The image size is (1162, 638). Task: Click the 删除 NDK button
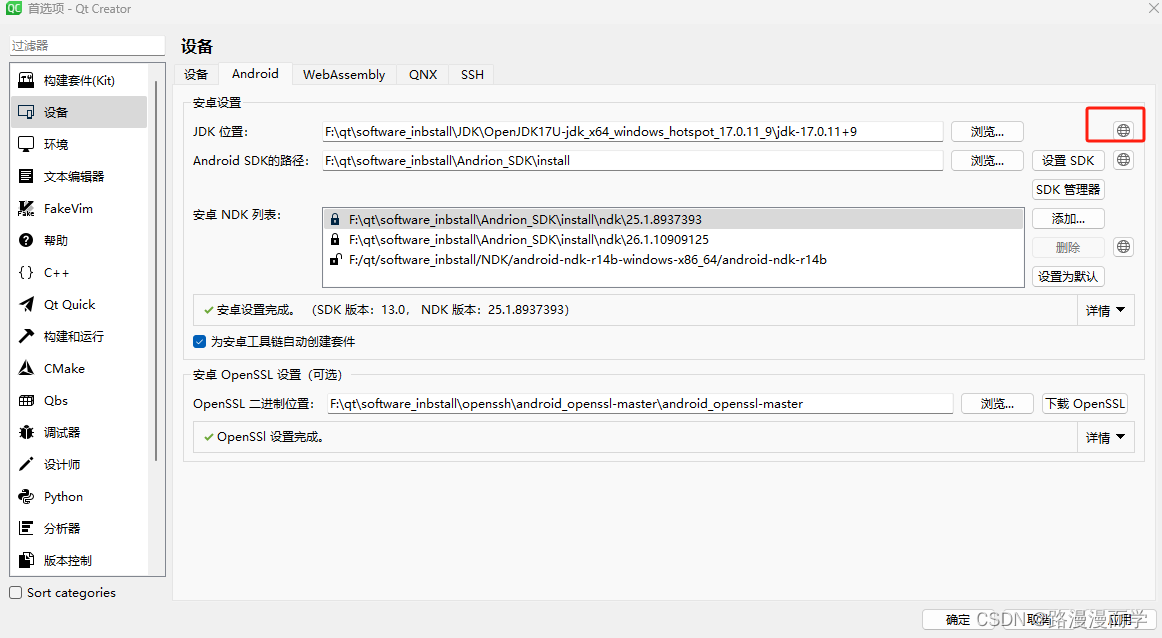coord(1068,247)
